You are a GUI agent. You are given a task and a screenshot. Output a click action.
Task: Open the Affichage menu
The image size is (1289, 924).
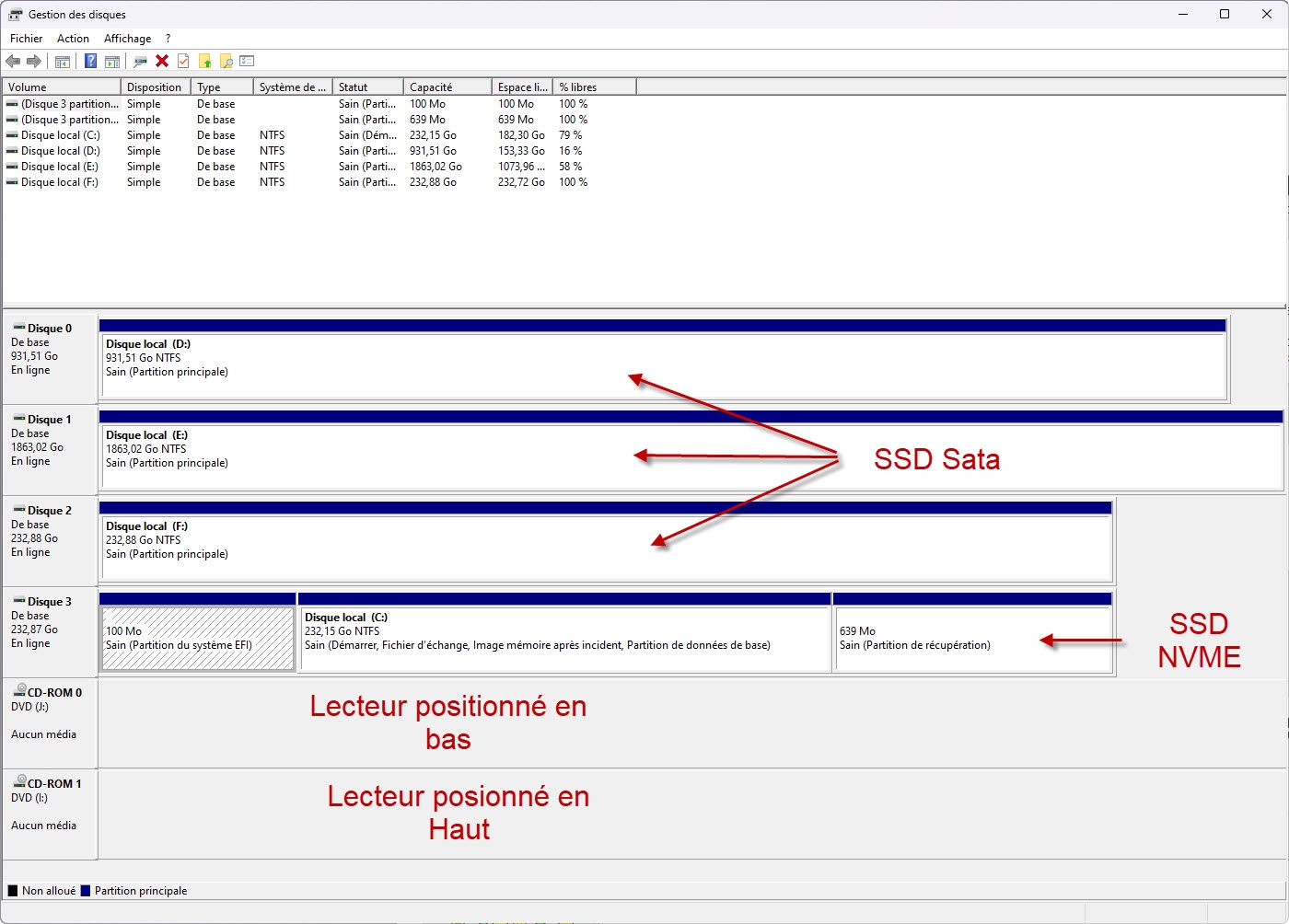tap(127, 39)
